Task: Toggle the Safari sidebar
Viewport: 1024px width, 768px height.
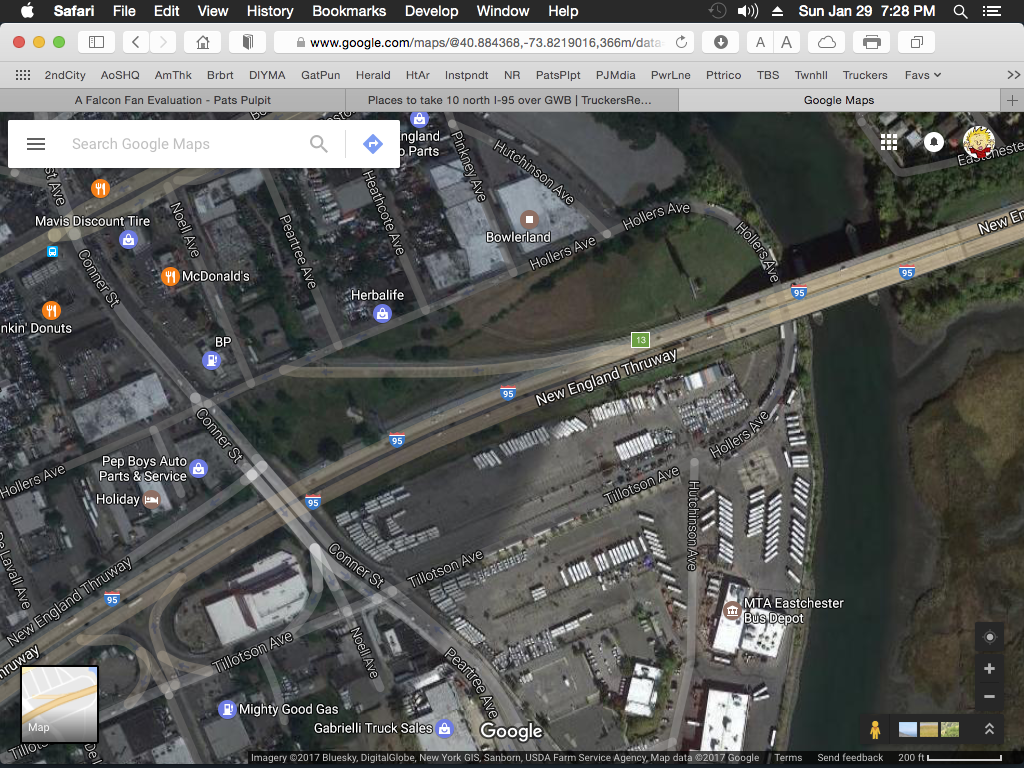Action: (x=97, y=42)
